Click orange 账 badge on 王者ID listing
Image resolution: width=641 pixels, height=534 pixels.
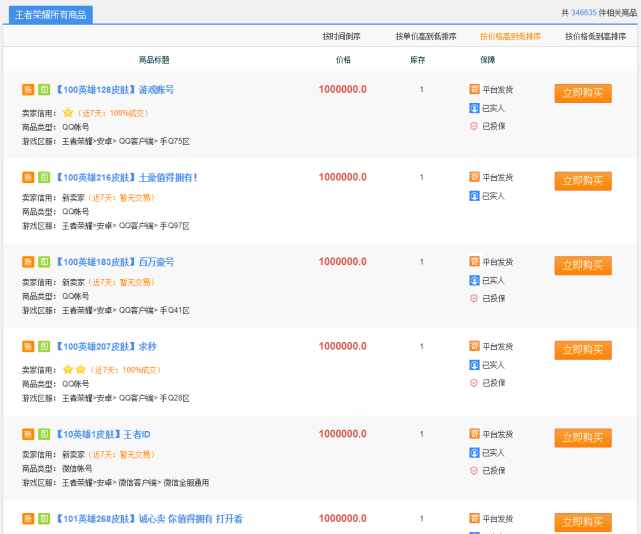(x=28, y=435)
